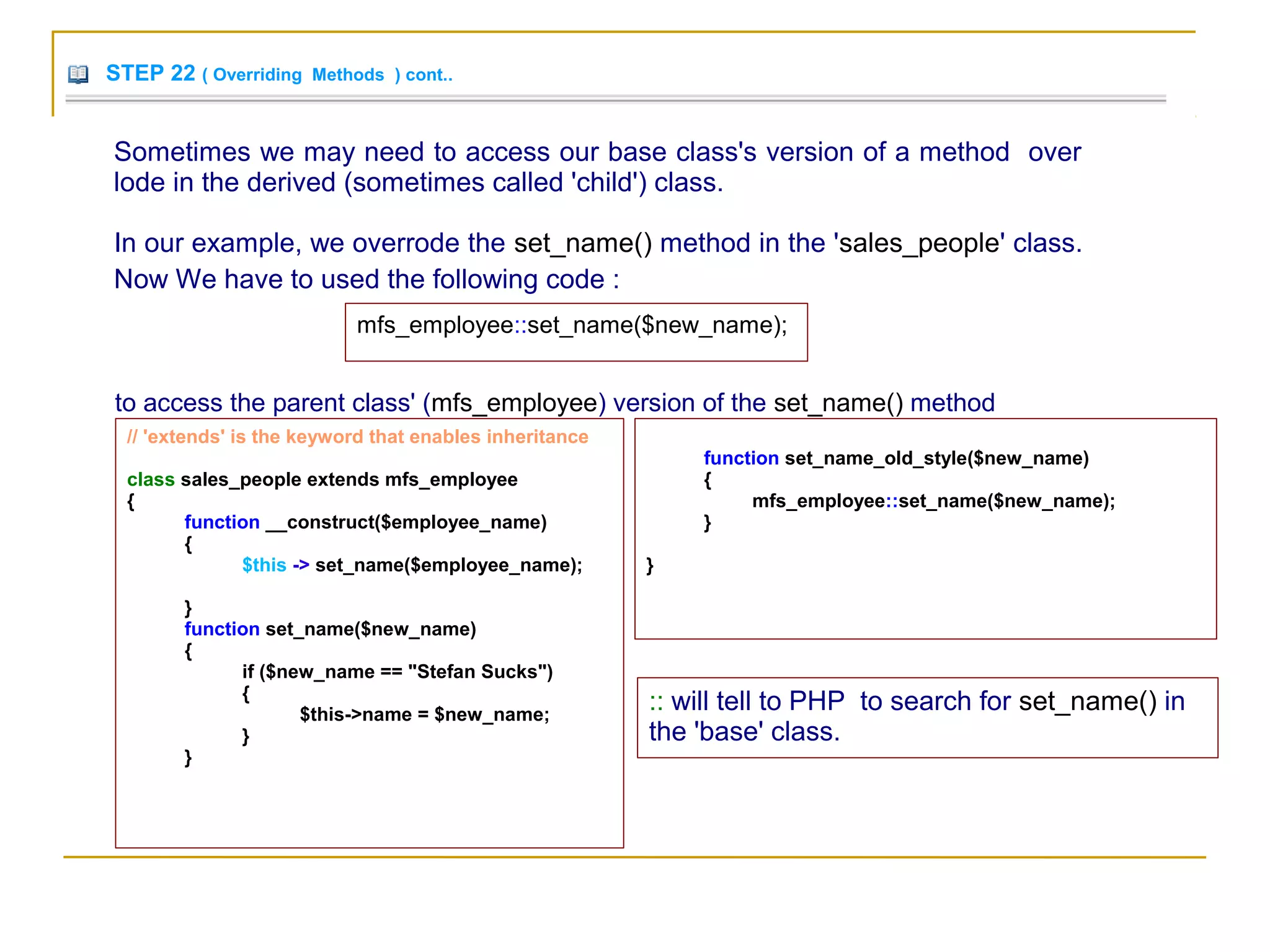Click boxed code 'mfs_employee::set_name($new_name);' under 'following code'

[x=572, y=326]
